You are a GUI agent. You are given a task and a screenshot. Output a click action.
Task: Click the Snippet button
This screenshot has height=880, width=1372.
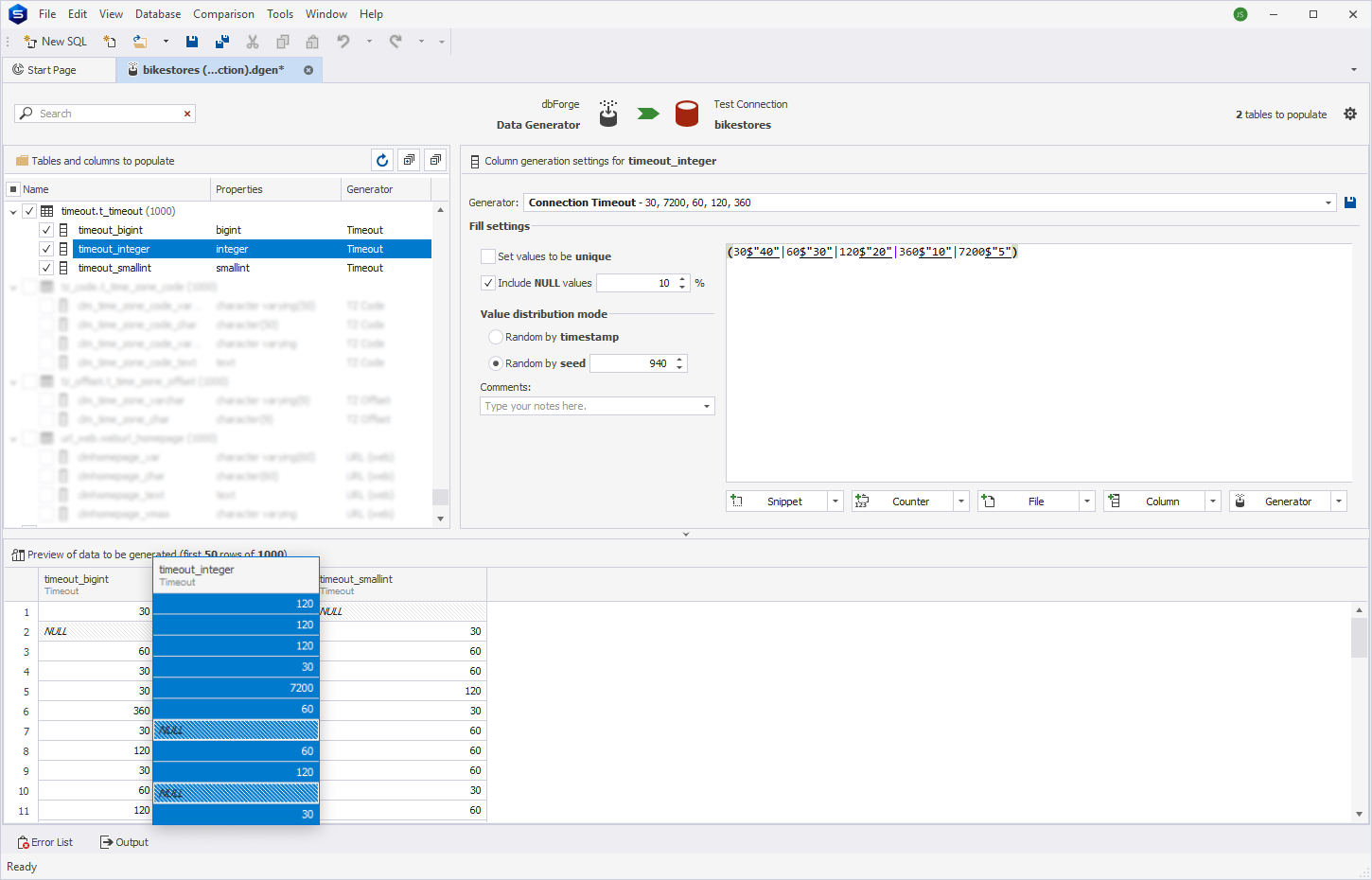pos(777,502)
